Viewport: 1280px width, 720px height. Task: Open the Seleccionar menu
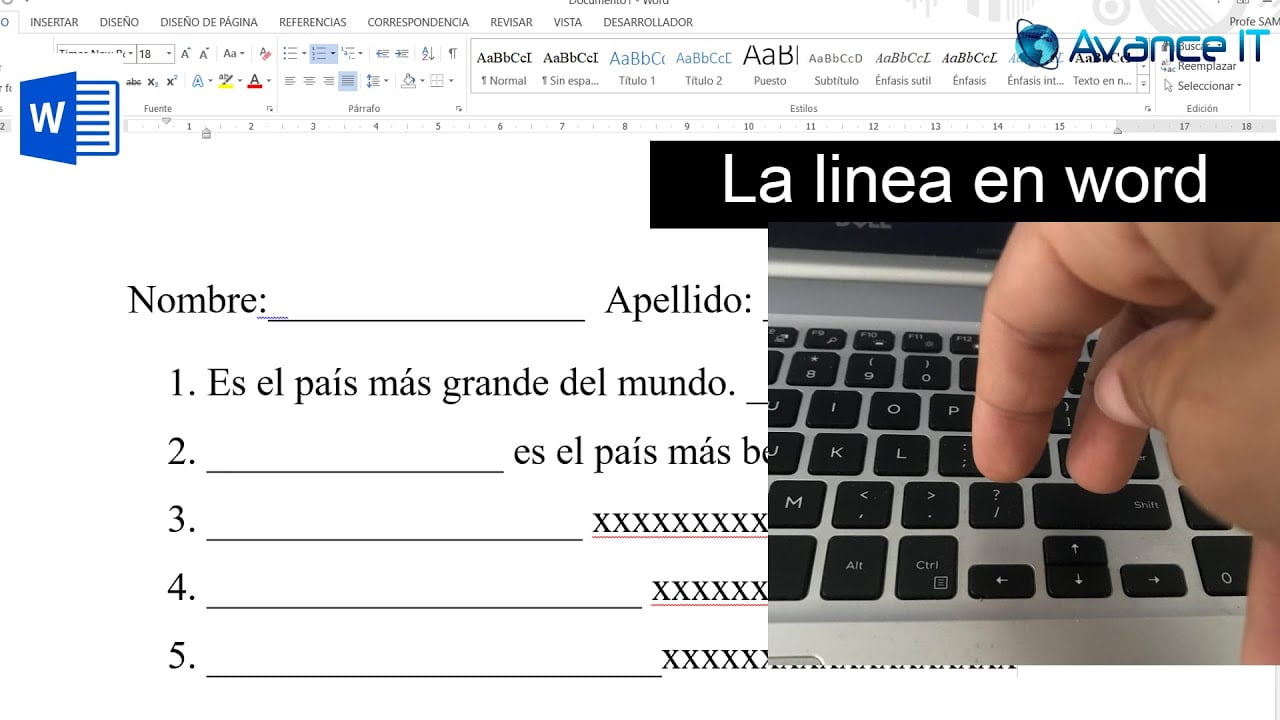click(x=1203, y=86)
